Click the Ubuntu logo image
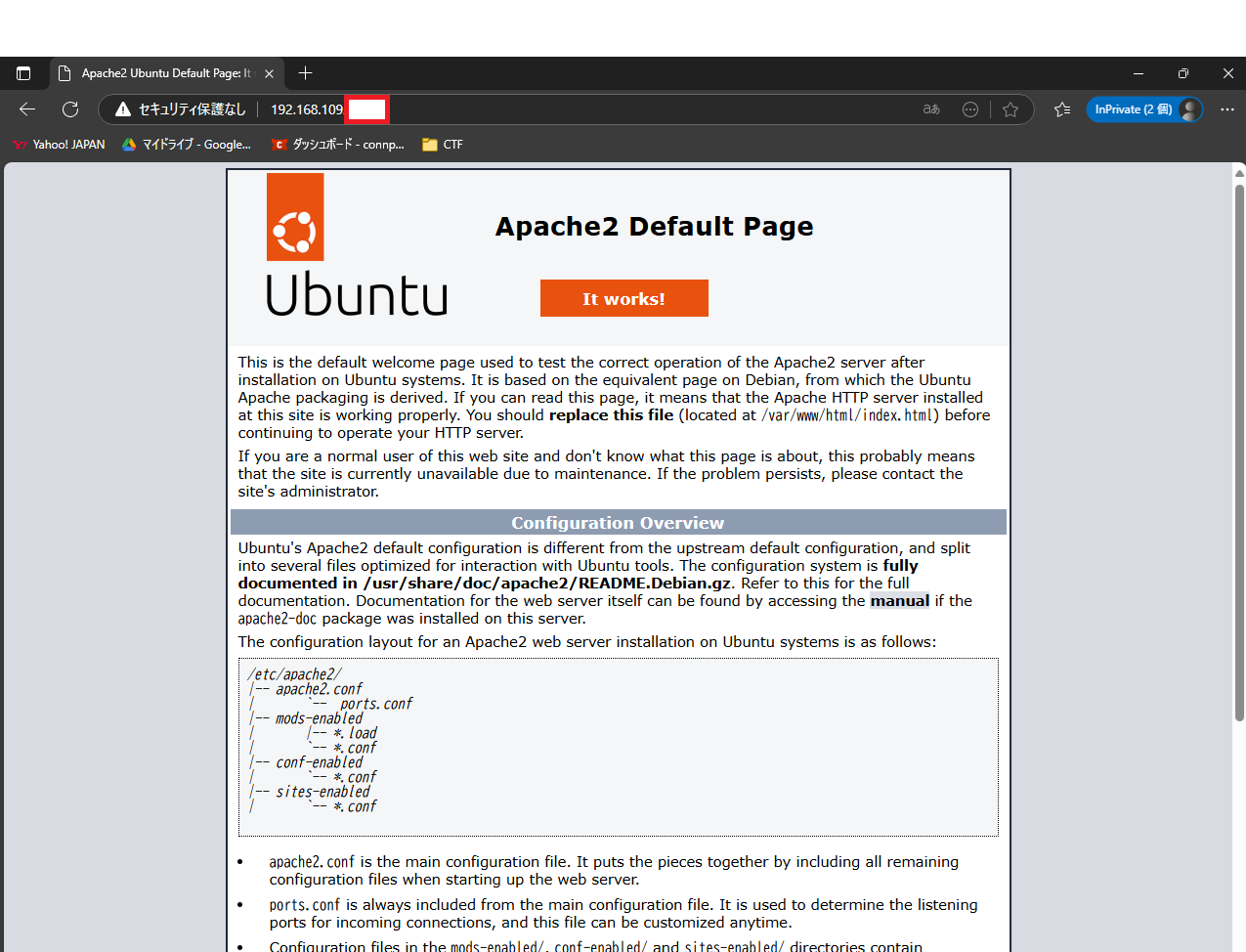Screen dimensions: 1246x952 [357, 245]
